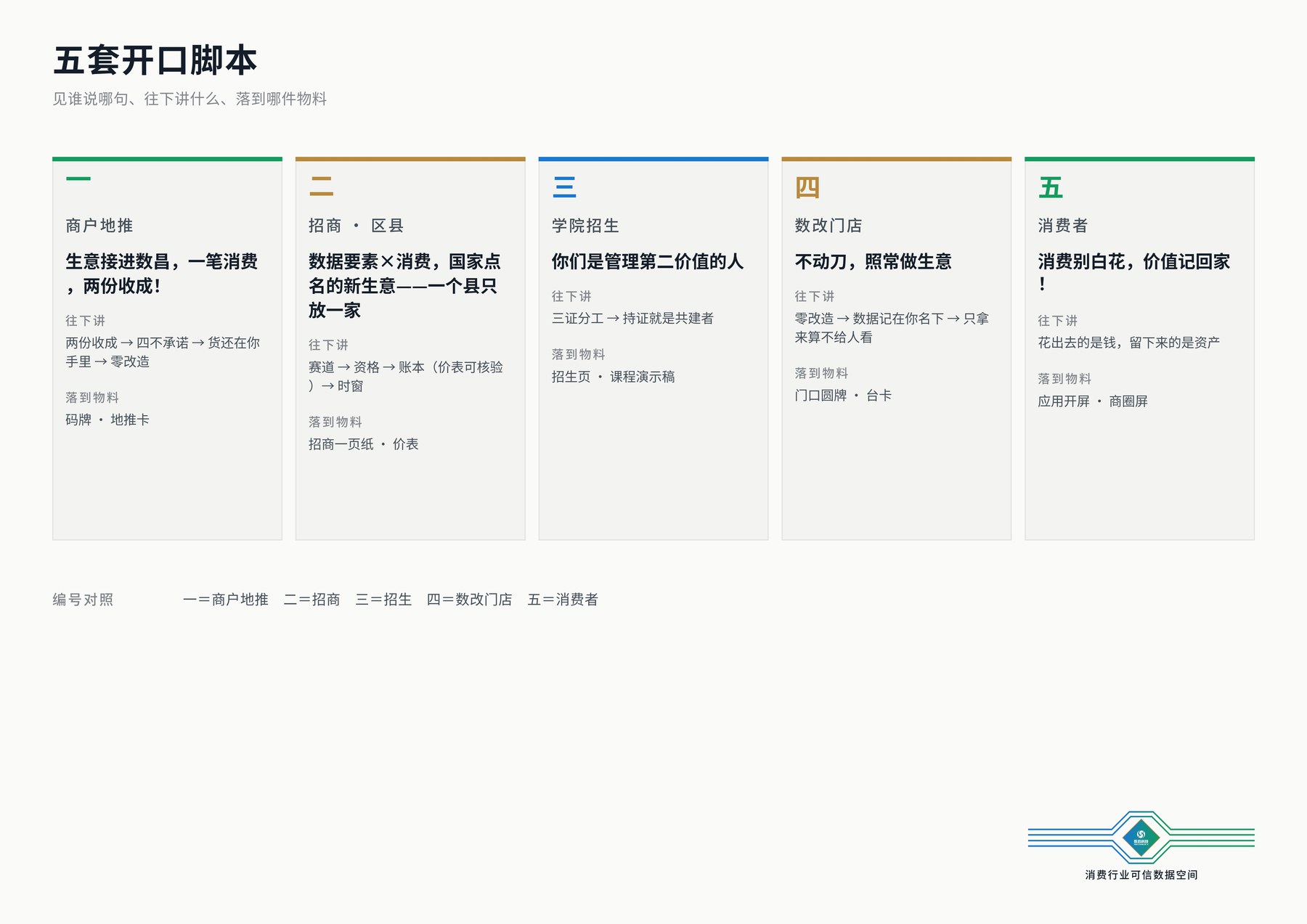Click 落到物料 label in 学院招生 card

579,354
